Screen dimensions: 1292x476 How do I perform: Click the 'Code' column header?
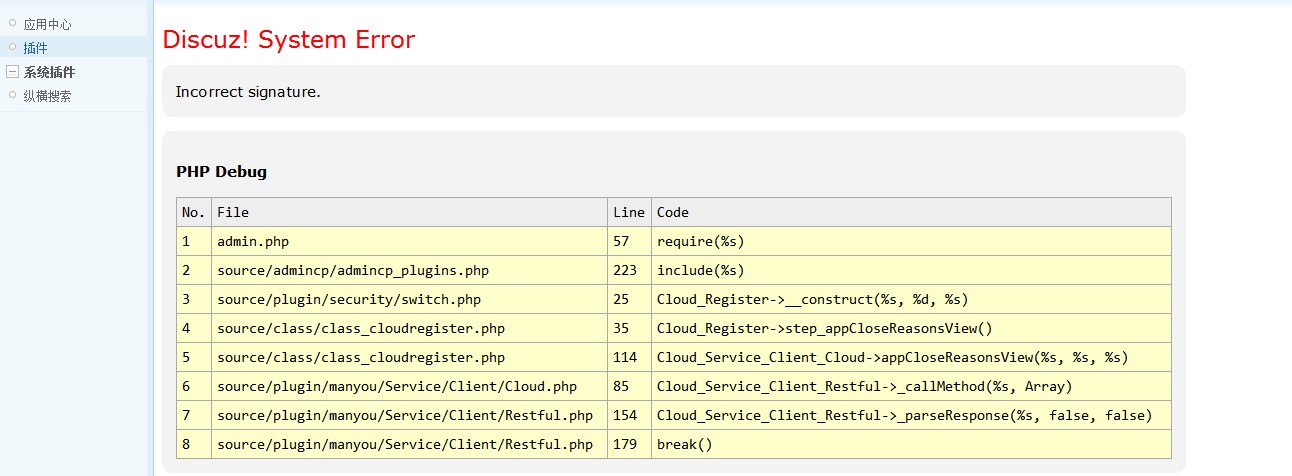pyautogui.click(x=672, y=212)
